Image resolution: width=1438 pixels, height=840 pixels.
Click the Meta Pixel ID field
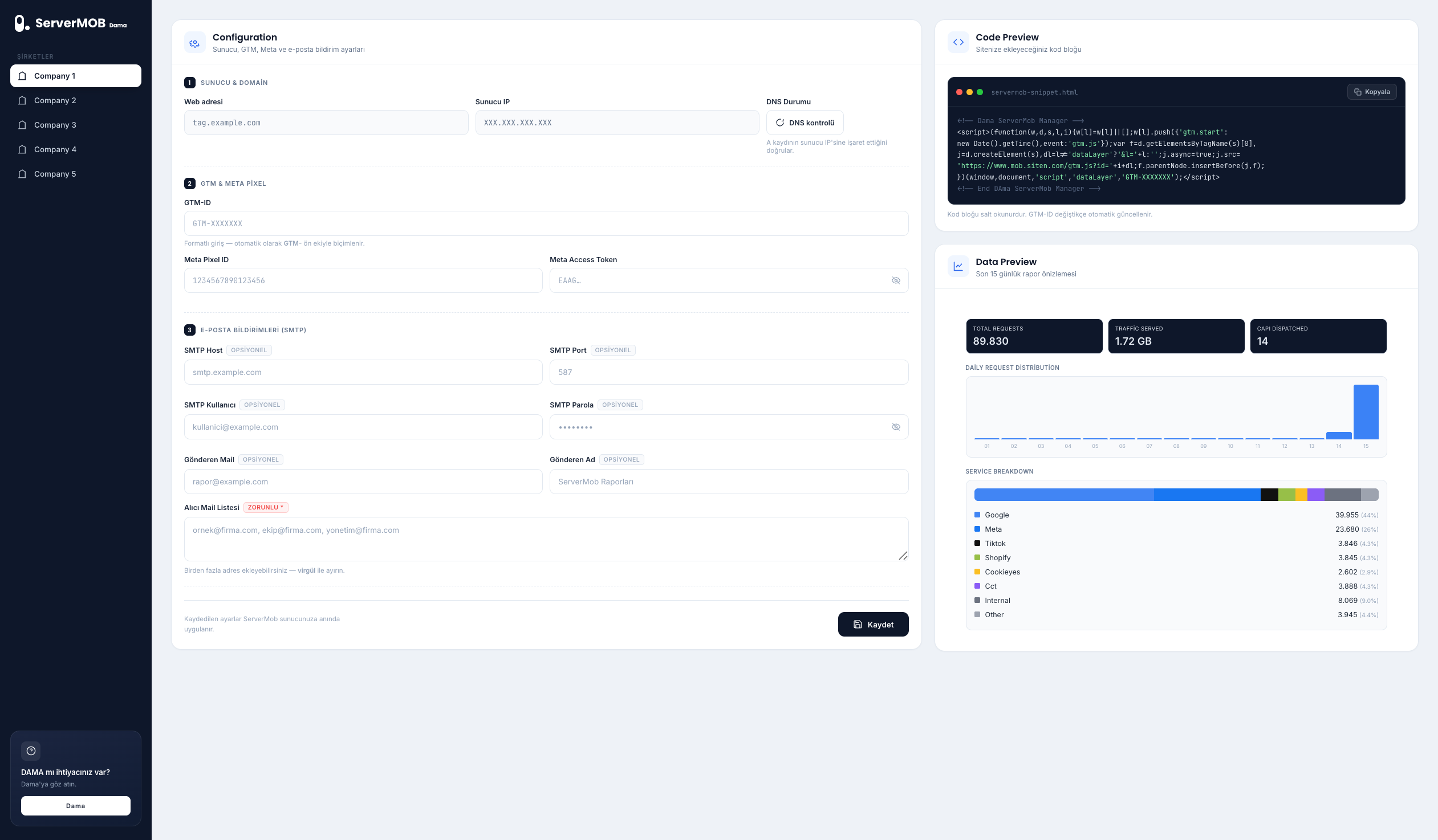[363, 280]
